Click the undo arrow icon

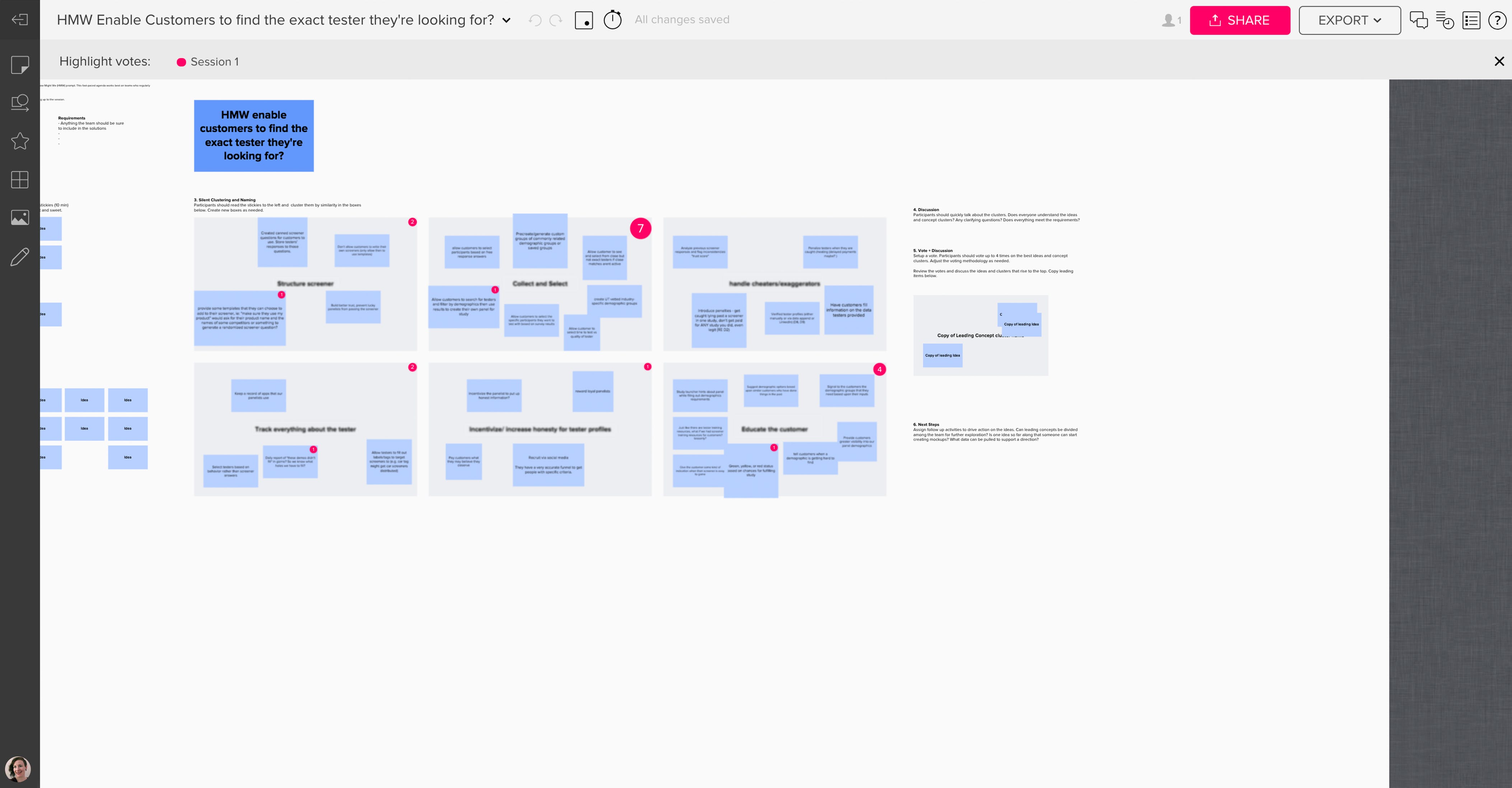[x=535, y=20]
